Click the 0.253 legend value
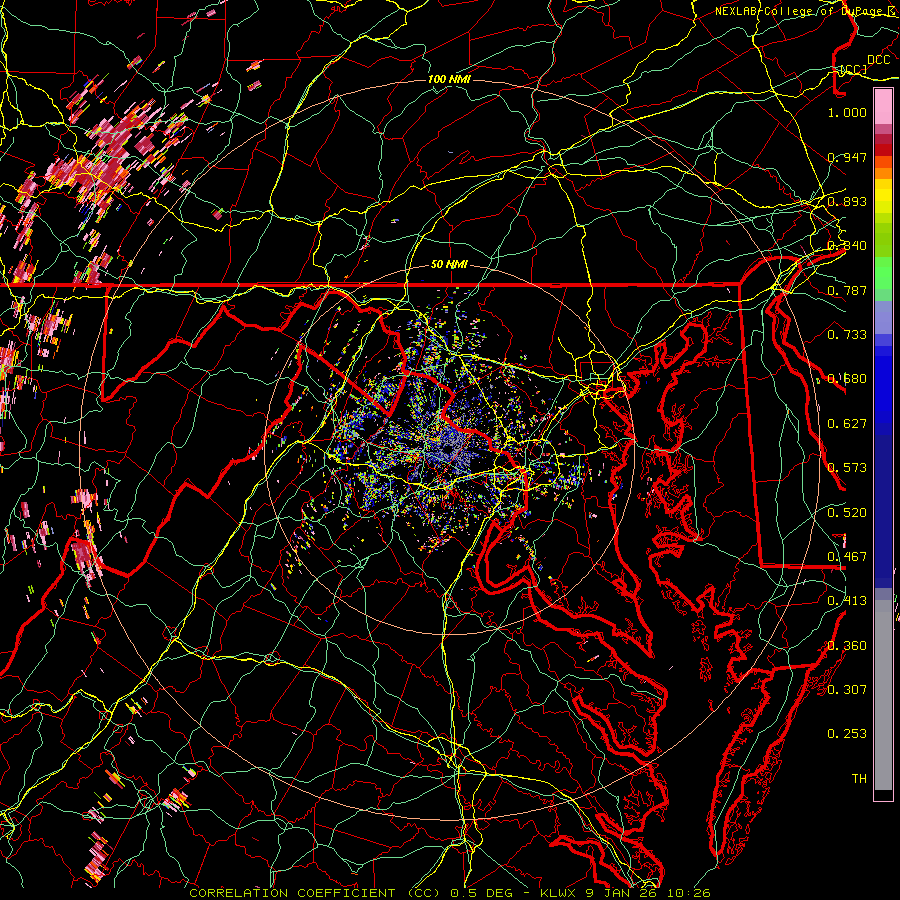 point(847,734)
